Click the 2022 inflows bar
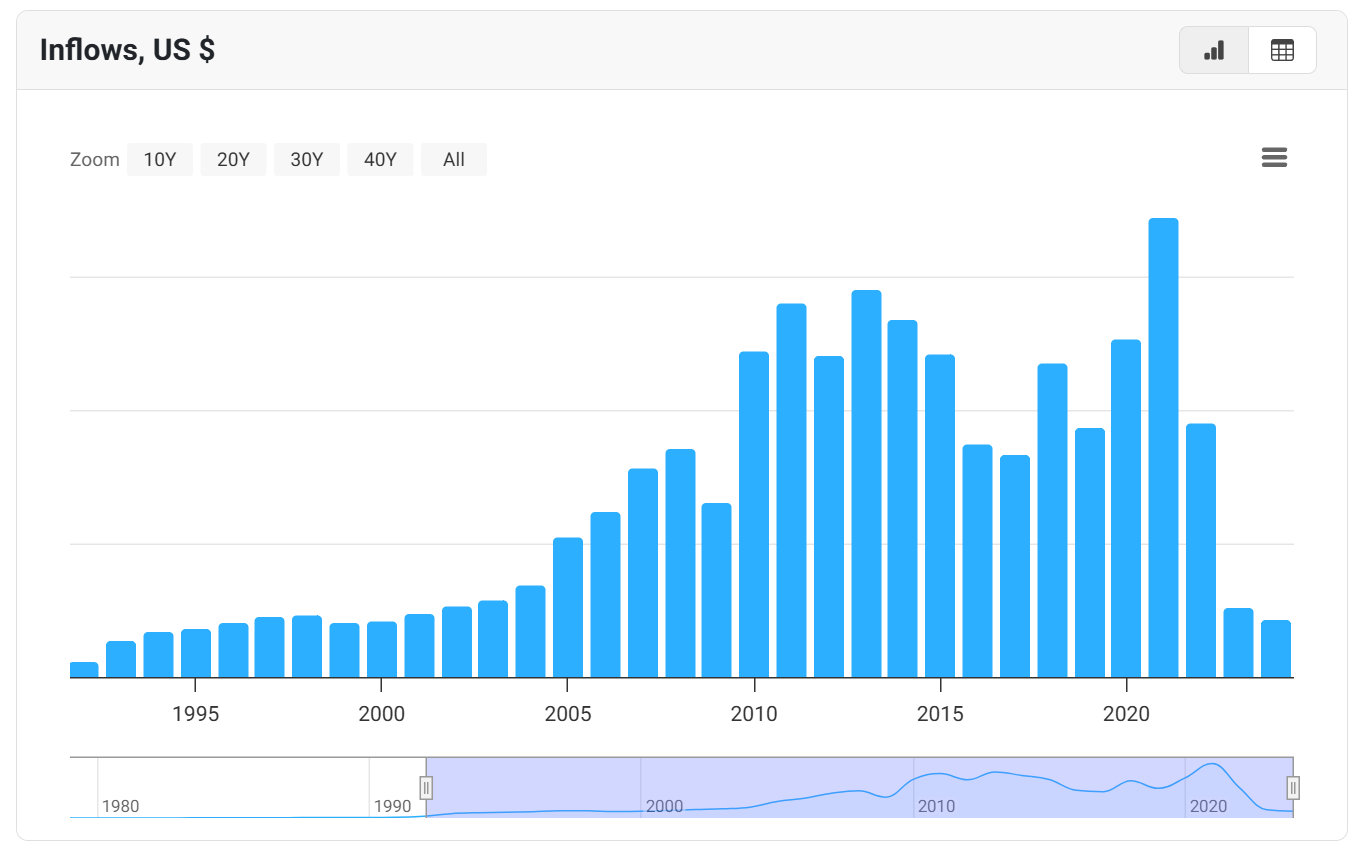Viewport: 1354px width, 844px height. pyautogui.click(x=1201, y=551)
